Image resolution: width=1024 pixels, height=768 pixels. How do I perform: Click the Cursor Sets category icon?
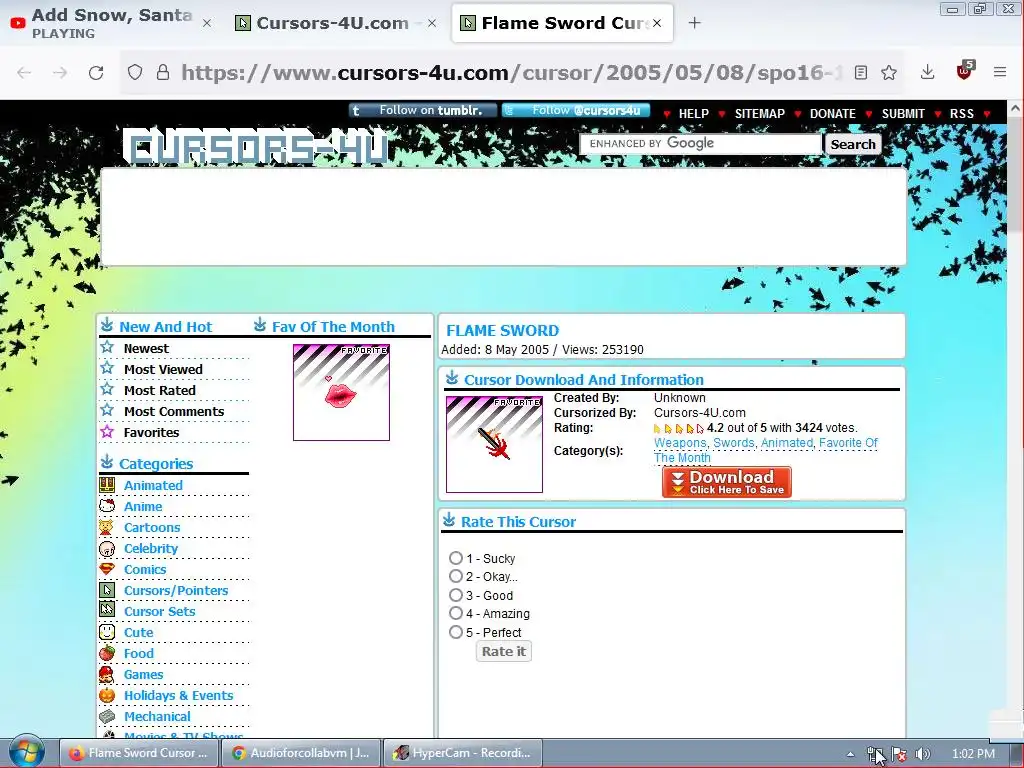(x=107, y=611)
